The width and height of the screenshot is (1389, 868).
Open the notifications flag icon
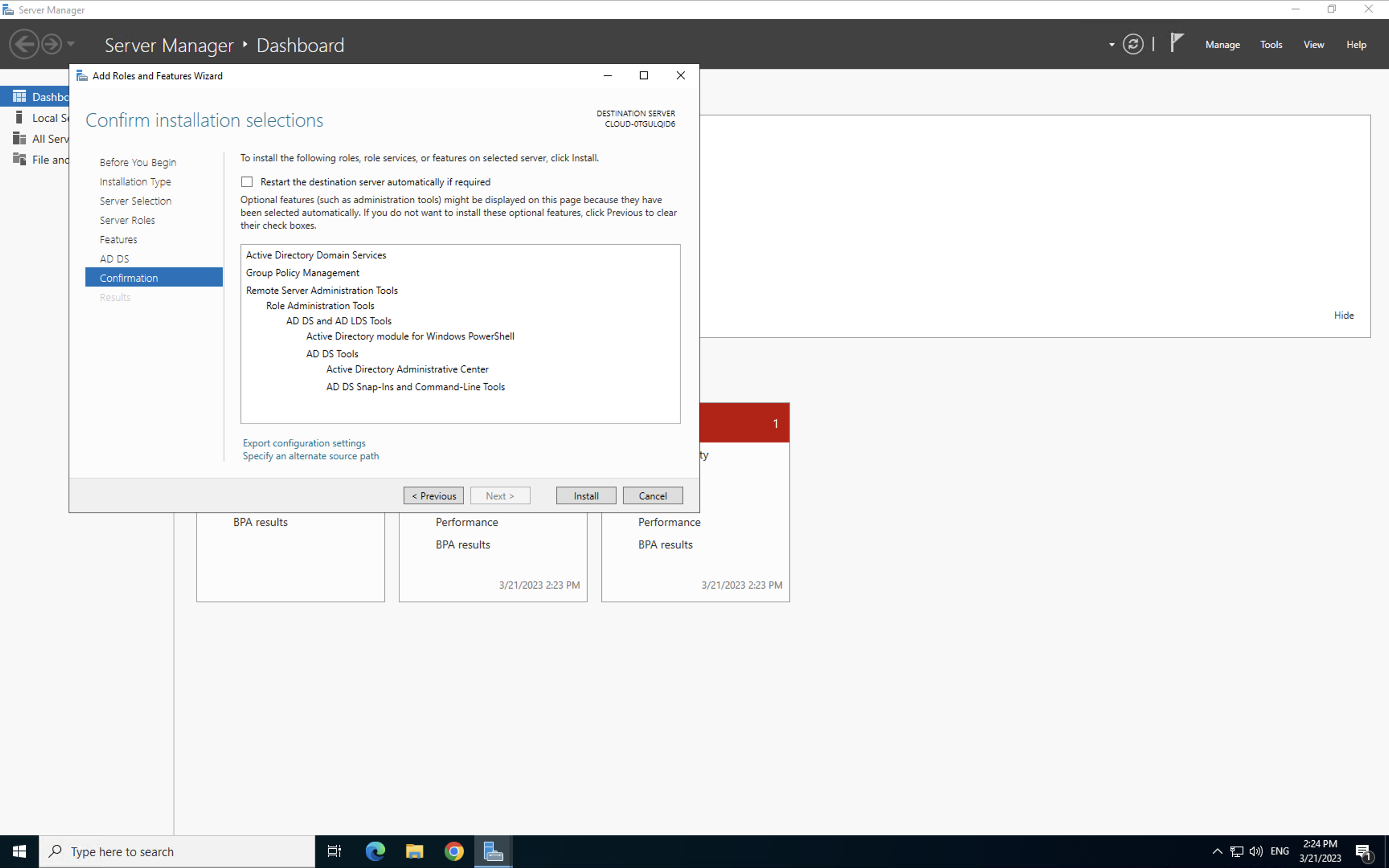tap(1176, 43)
